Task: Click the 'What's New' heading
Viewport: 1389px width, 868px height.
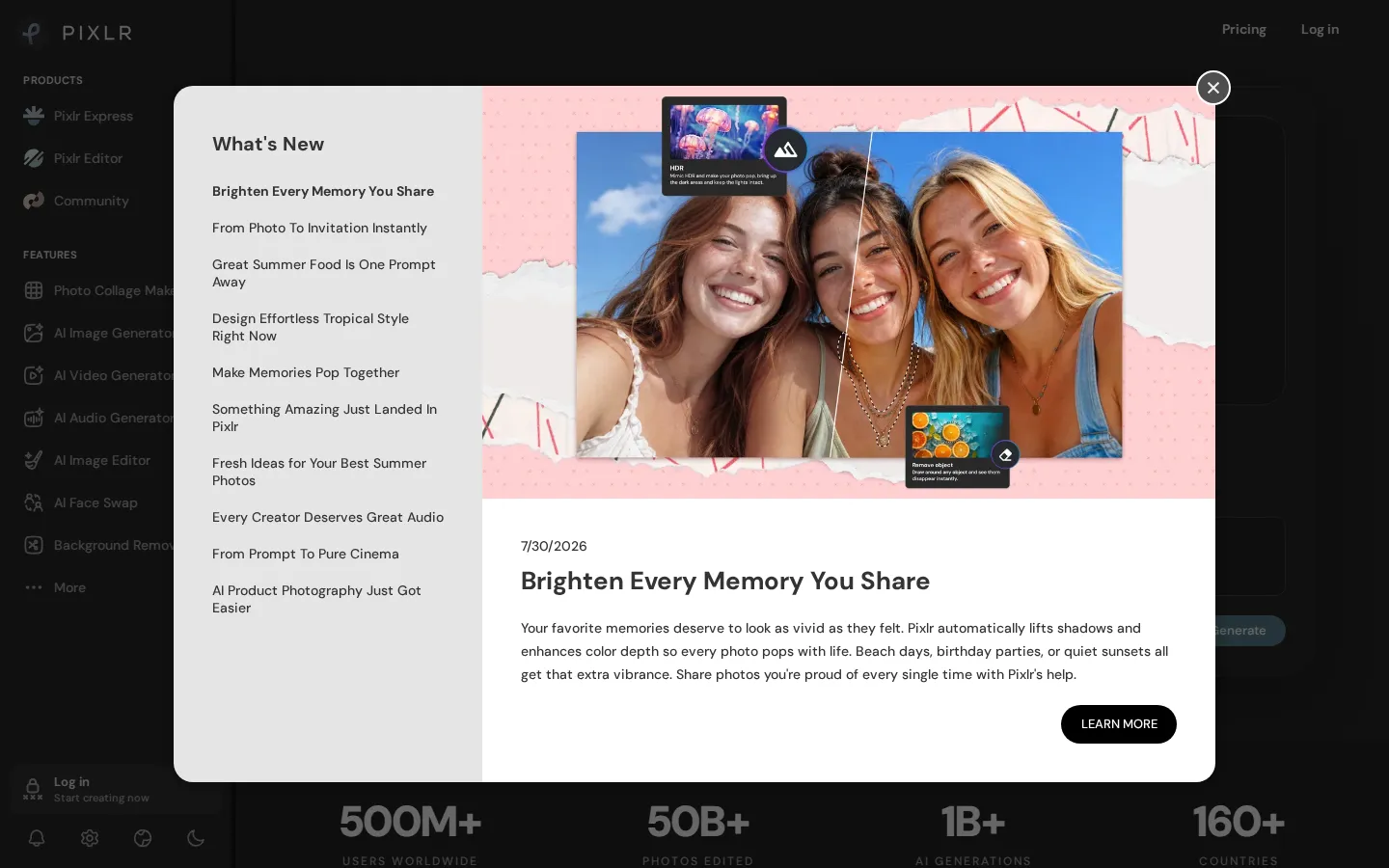Action: pyautogui.click(x=268, y=144)
